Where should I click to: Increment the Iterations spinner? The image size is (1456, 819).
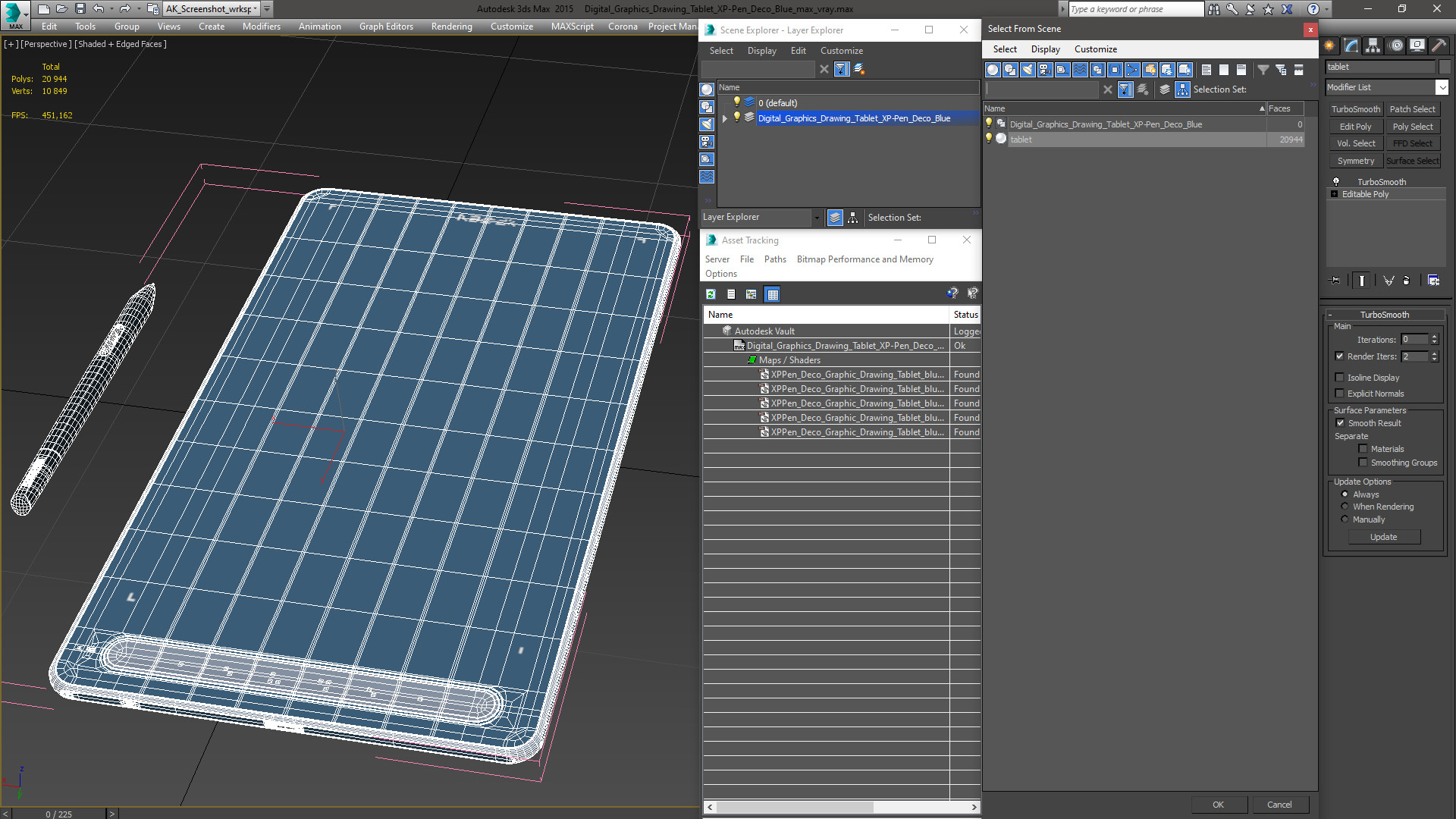tap(1434, 337)
